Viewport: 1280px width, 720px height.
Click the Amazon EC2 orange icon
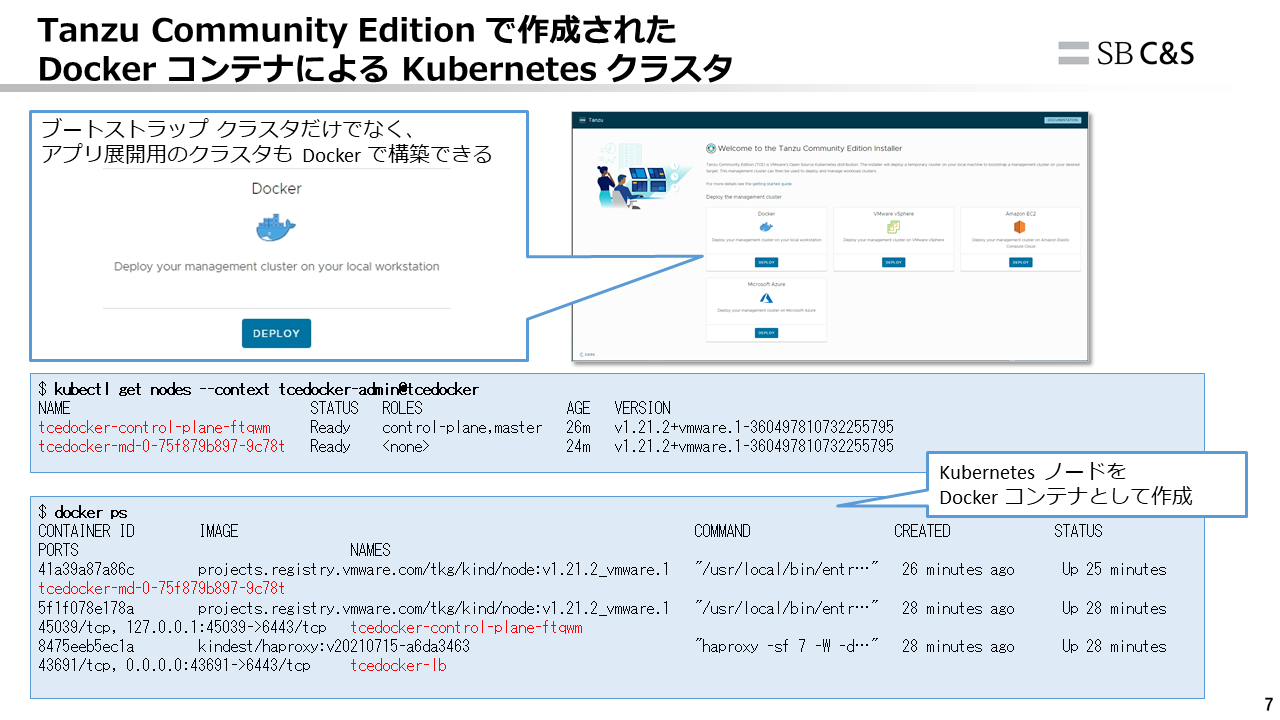click(1020, 227)
